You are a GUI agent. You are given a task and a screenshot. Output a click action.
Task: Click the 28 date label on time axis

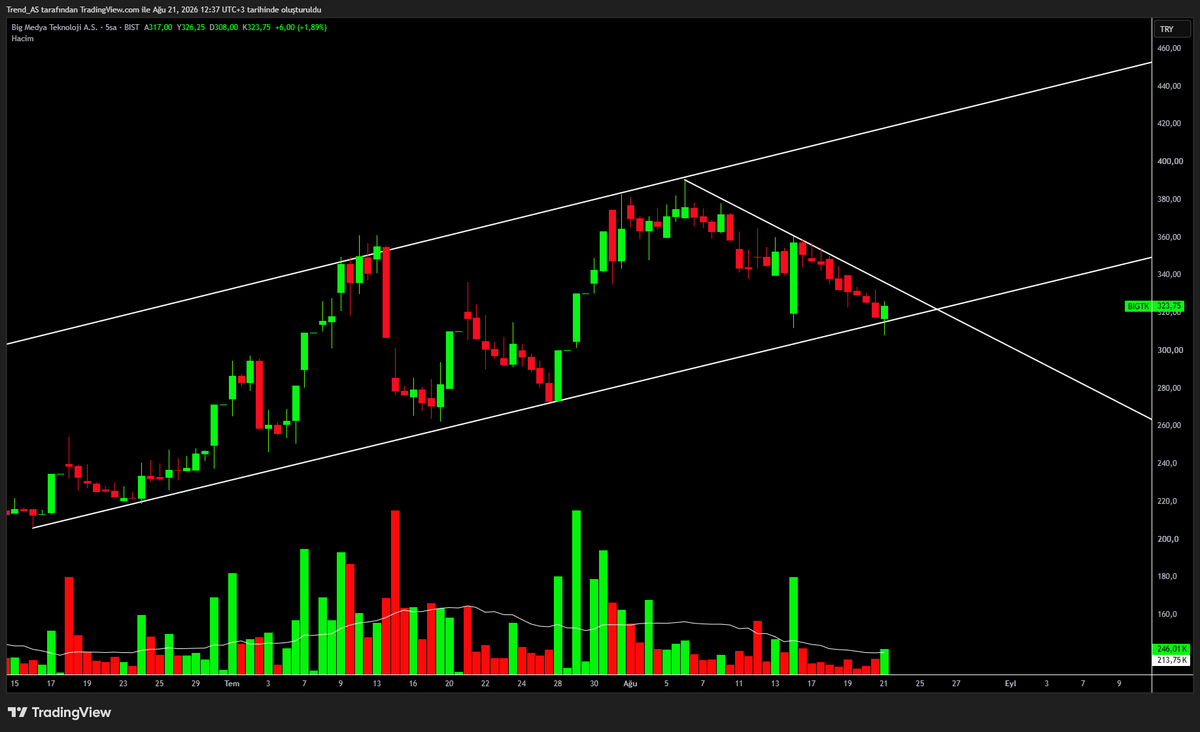558,683
